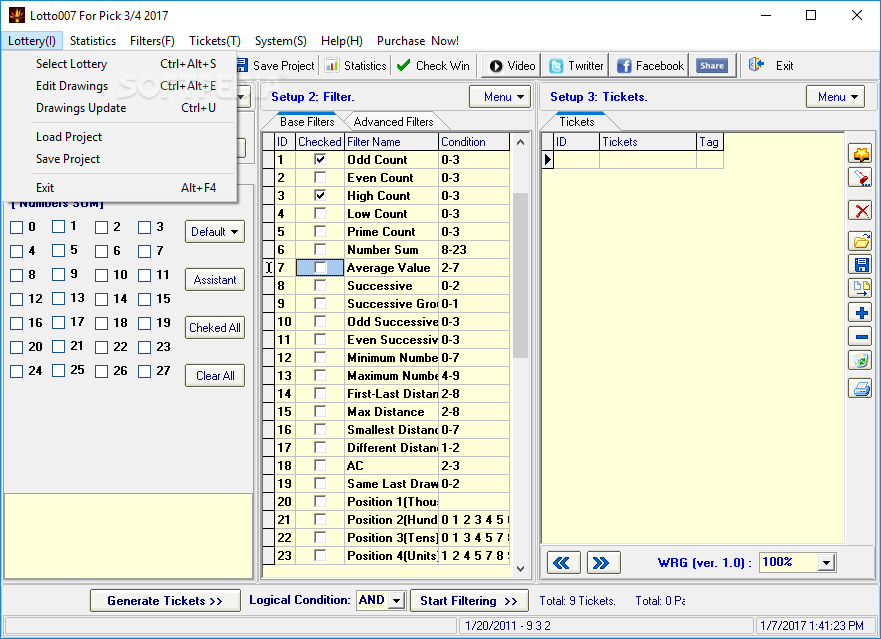The width and height of the screenshot is (881, 639).
Task: Open the Help(H) menu
Action: (x=342, y=40)
